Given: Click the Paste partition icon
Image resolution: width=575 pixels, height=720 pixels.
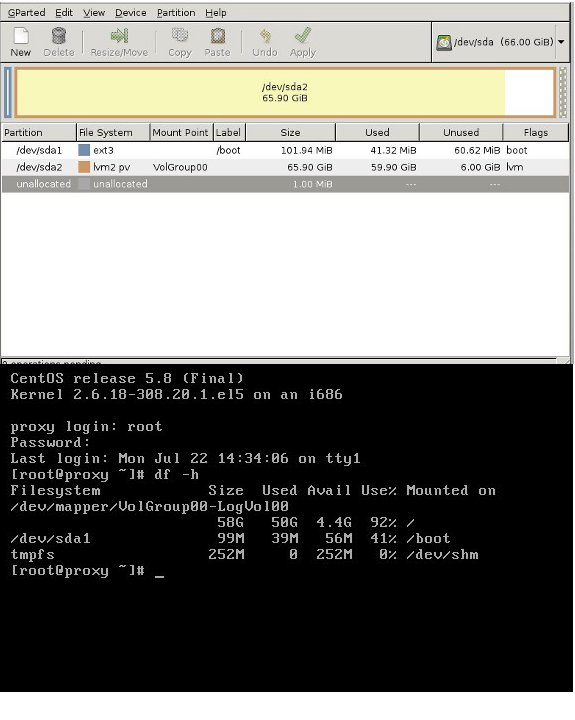Looking at the screenshot, I should pos(218,36).
